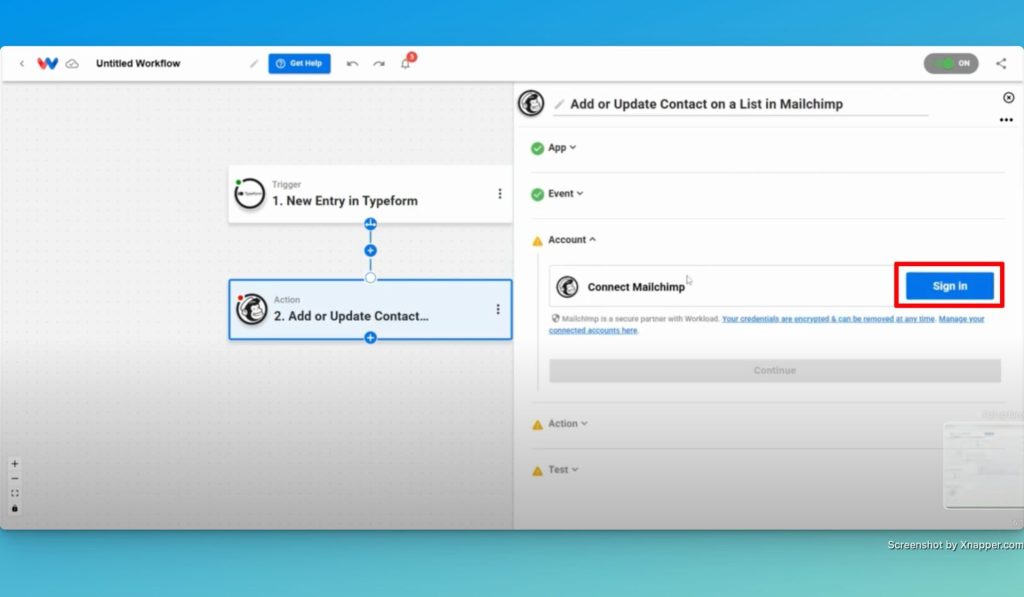Click the workflow minimap thumbnail

click(x=983, y=466)
